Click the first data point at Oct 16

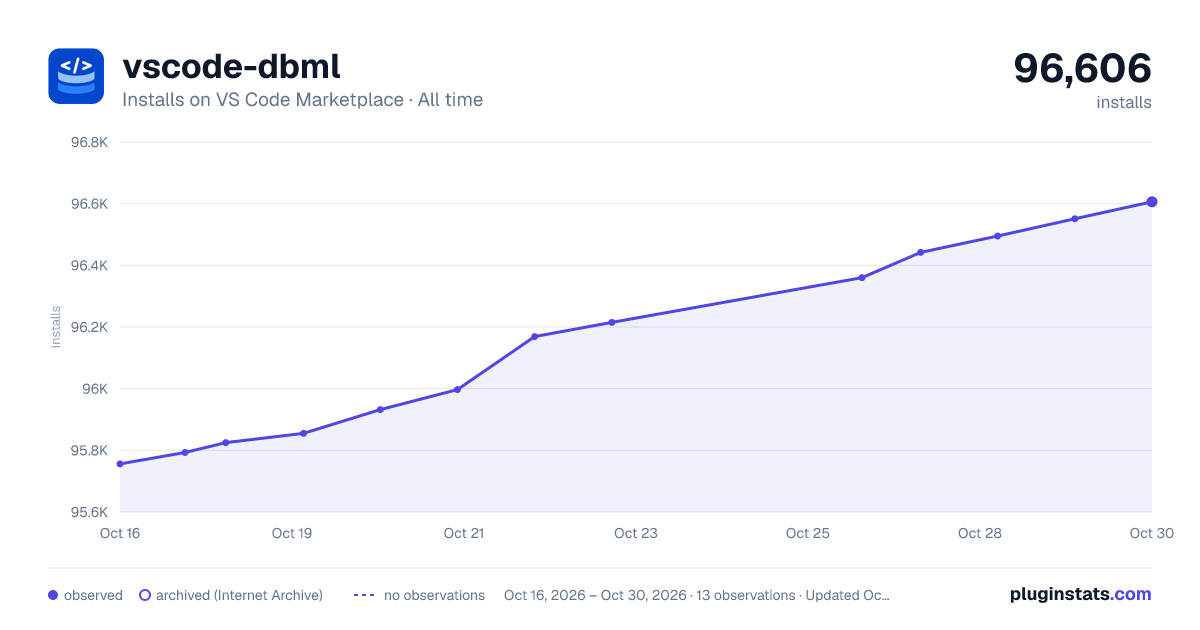[x=120, y=464]
